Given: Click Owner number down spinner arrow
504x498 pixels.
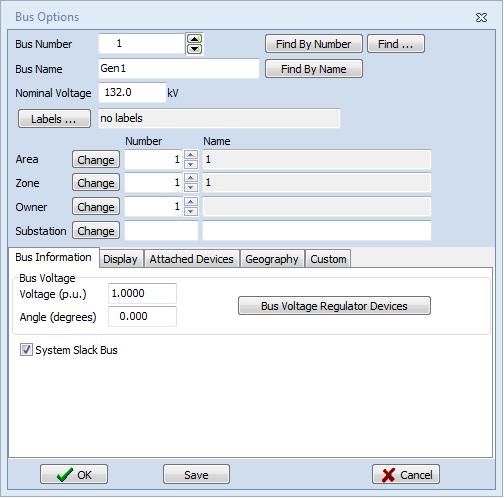Looking at the screenshot, I should [191, 211].
